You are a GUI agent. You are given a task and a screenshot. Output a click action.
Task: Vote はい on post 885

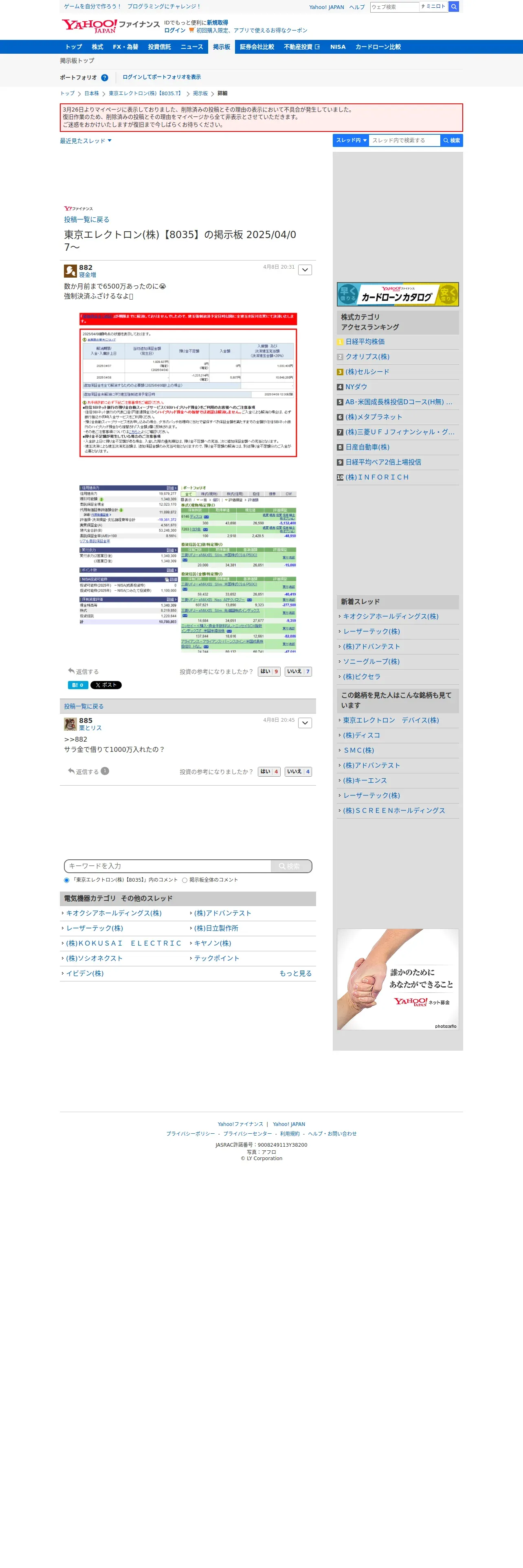(269, 771)
